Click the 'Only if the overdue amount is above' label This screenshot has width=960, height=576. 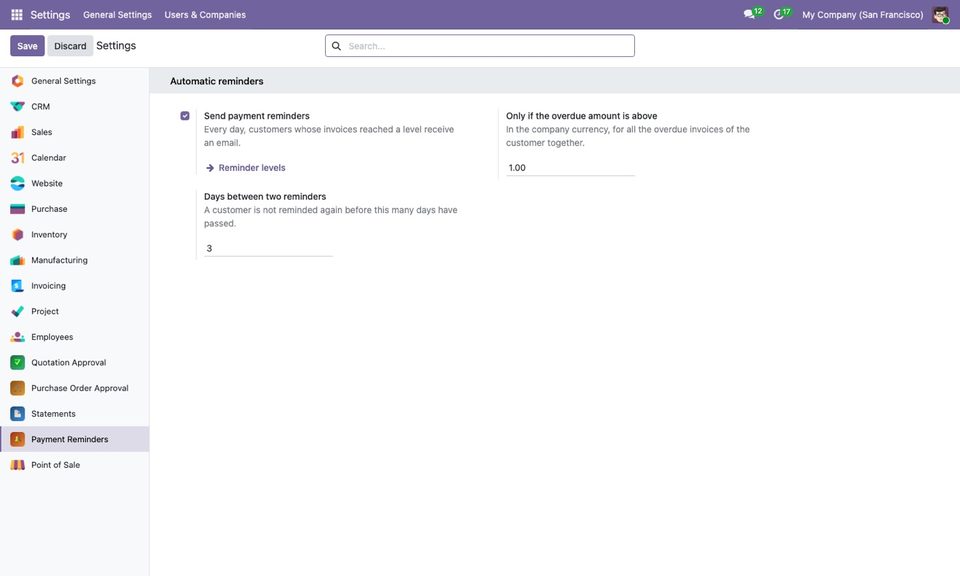tap(582, 116)
